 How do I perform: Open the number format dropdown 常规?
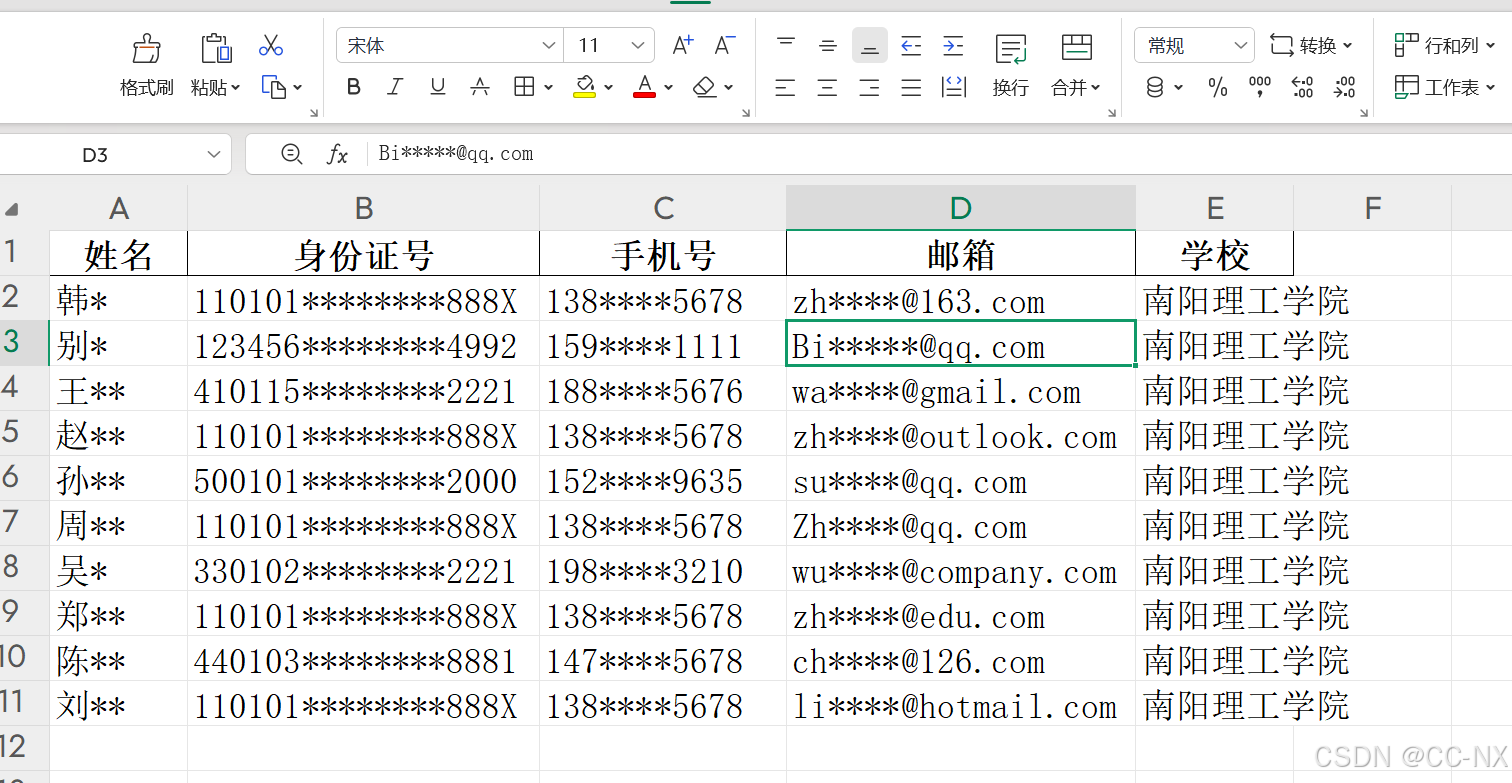[x=1241, y=45]
